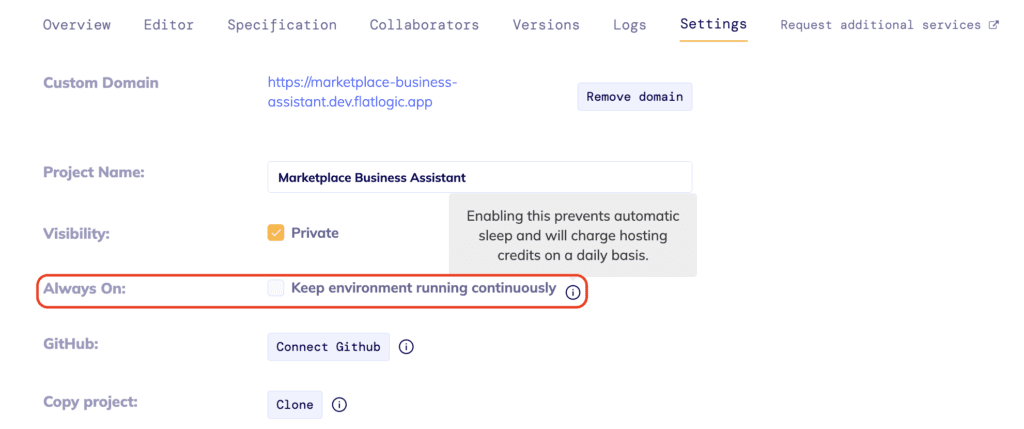Click the Keep environment running continuously label
The image size is (1024, 429).
coord(423,288)
